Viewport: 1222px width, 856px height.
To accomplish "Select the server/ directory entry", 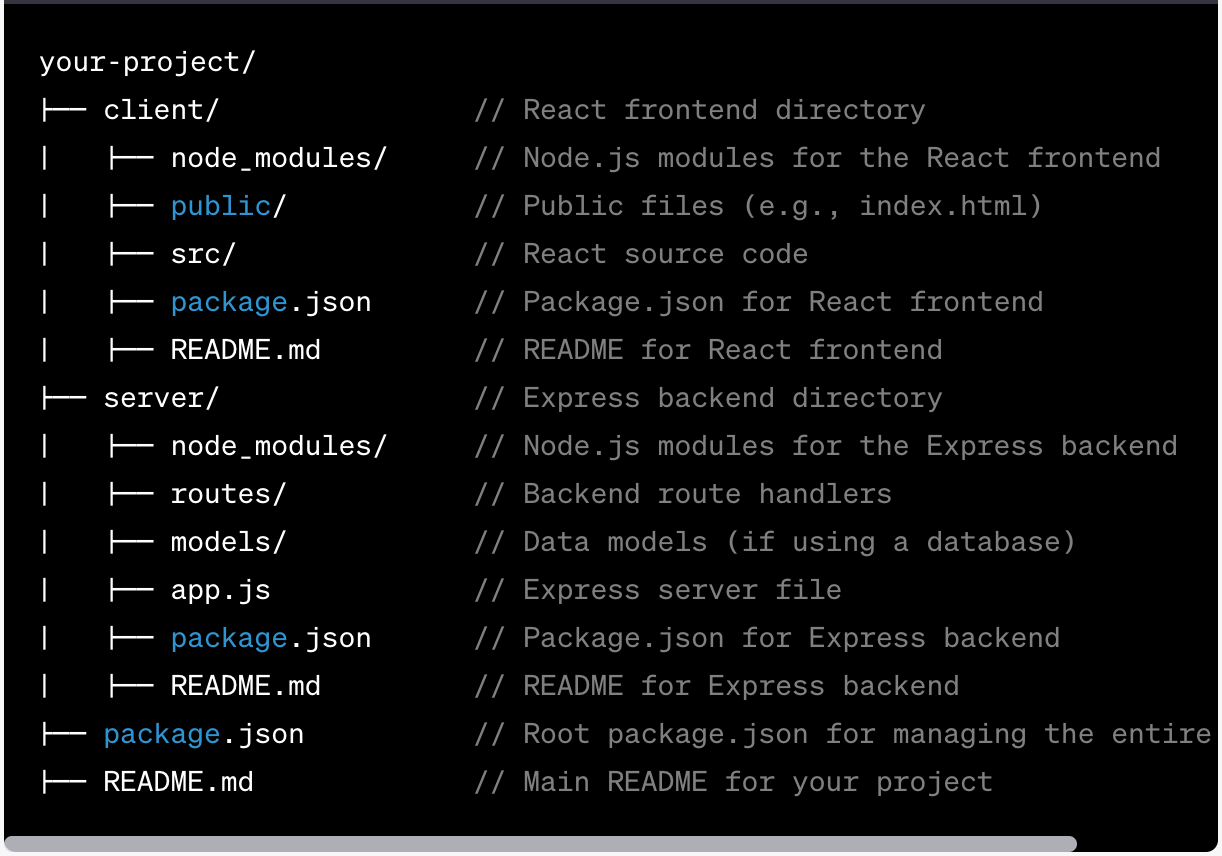I will [161, 398].
